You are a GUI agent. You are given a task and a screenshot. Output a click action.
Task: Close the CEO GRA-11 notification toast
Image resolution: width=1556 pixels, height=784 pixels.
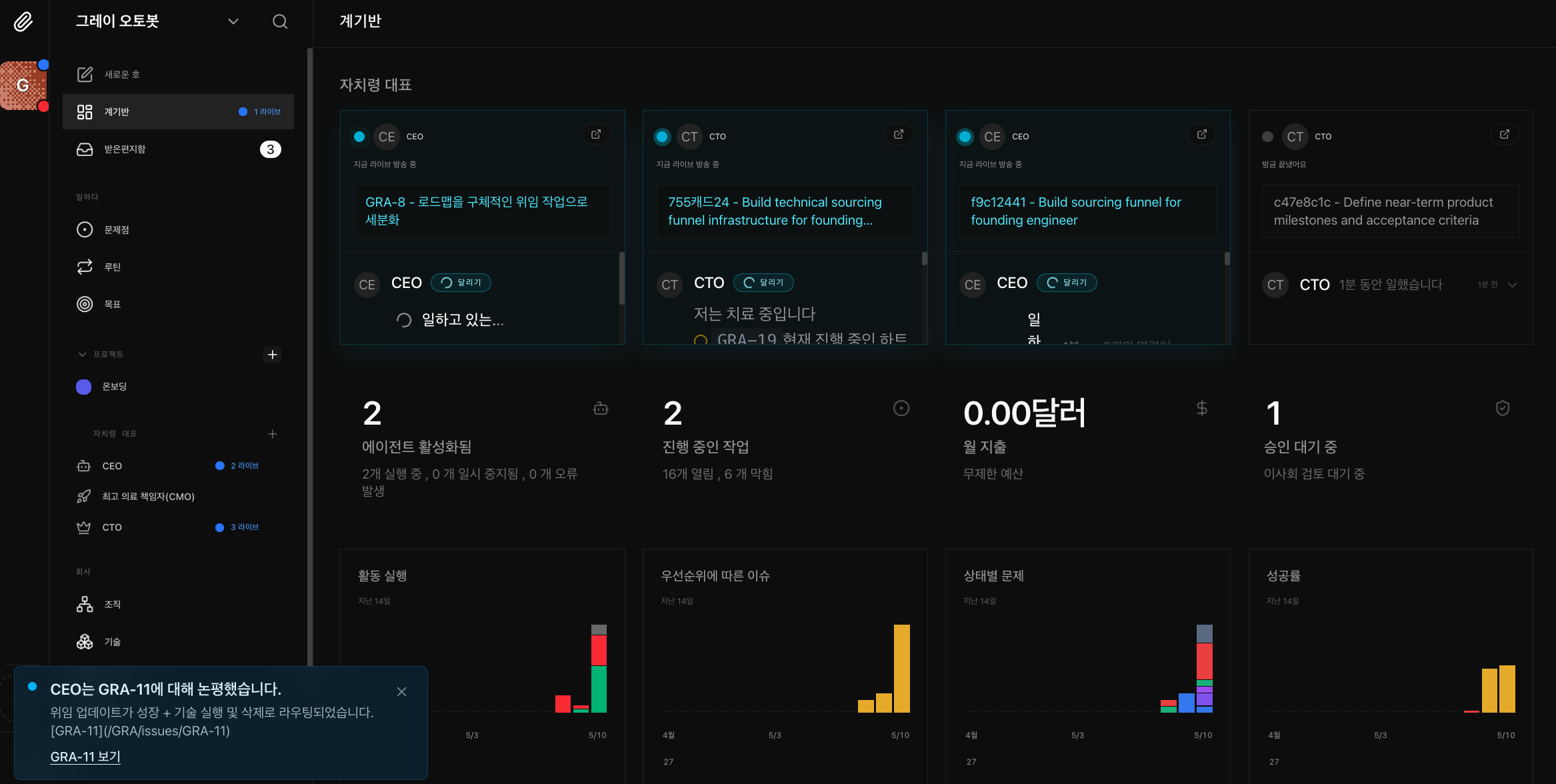[401, 691]
